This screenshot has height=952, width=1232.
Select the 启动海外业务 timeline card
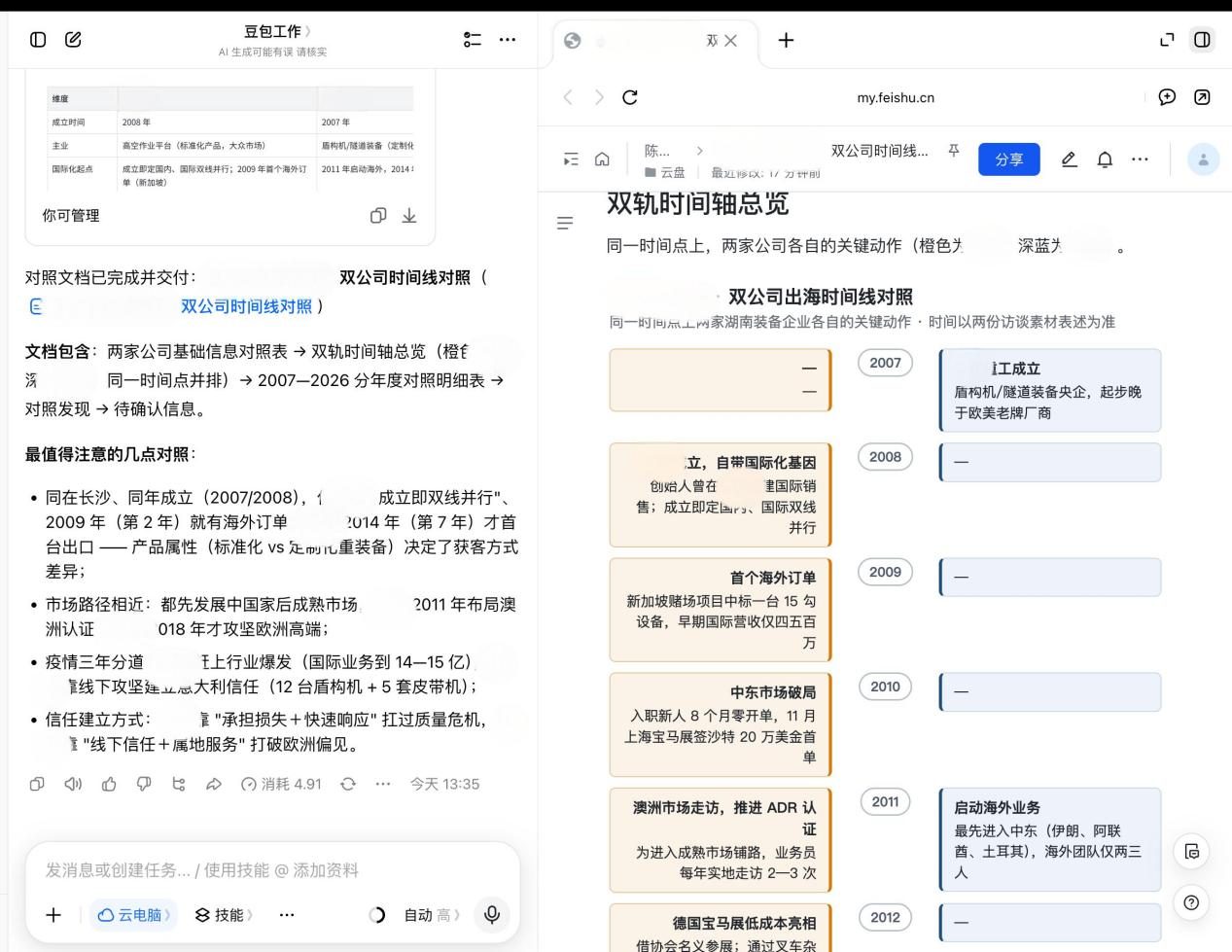pyautogui.click(x=1050, y=839)
